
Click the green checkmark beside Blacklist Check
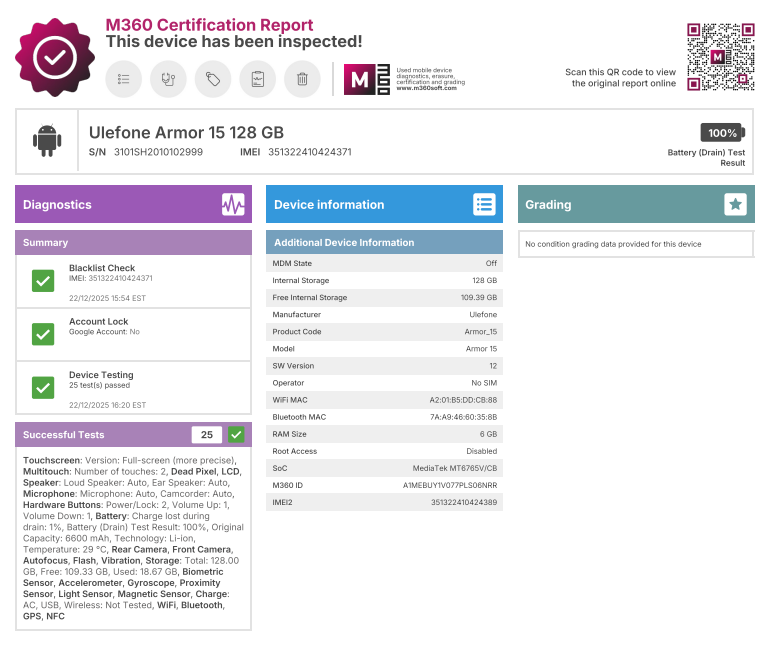click(x=43, y=281)
